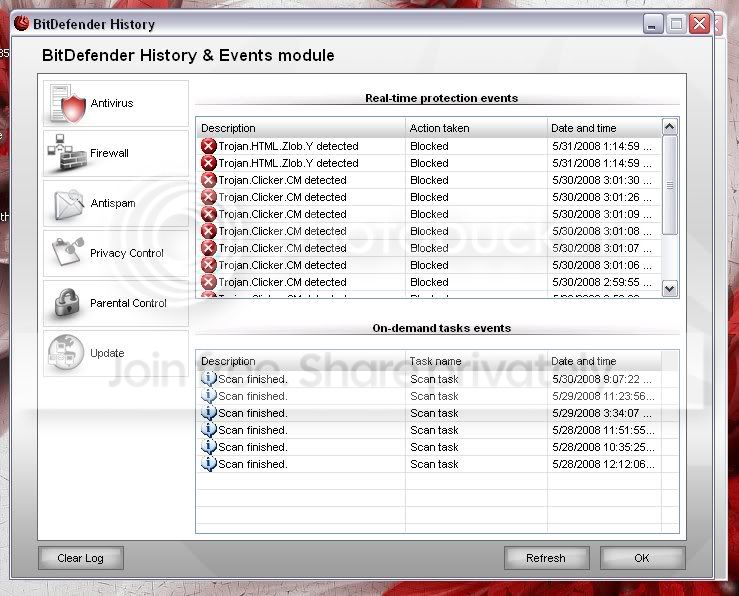This screenshot has height=596, width=739.
Task: Click the Clear Log button
Action: pos(81,558)
